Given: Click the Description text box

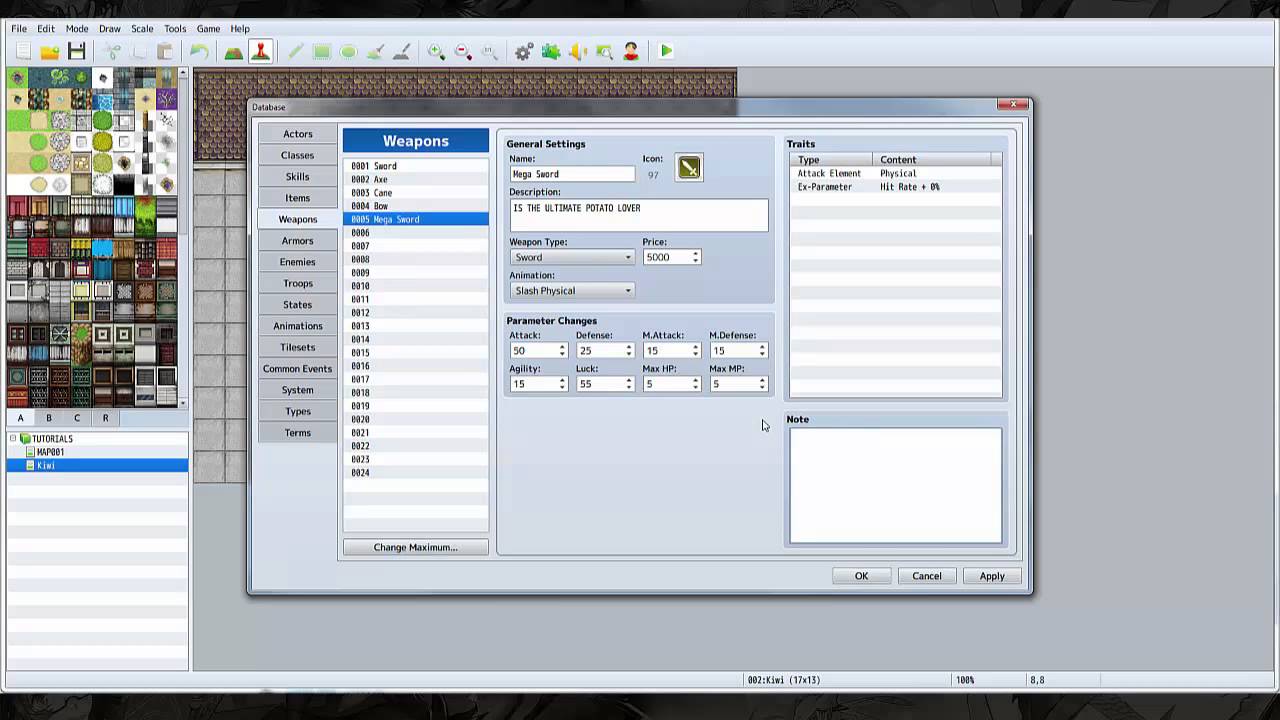Looking at the screenshot, I should click(639, 215).
